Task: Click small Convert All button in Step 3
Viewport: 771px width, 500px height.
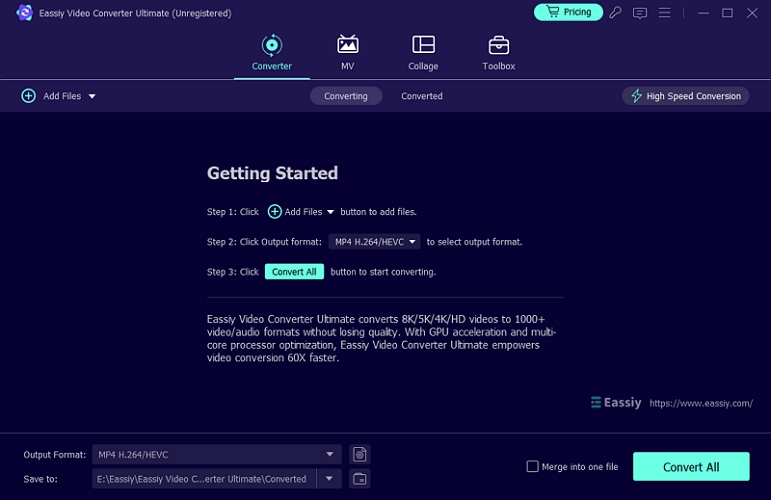Action: (294, 272)
